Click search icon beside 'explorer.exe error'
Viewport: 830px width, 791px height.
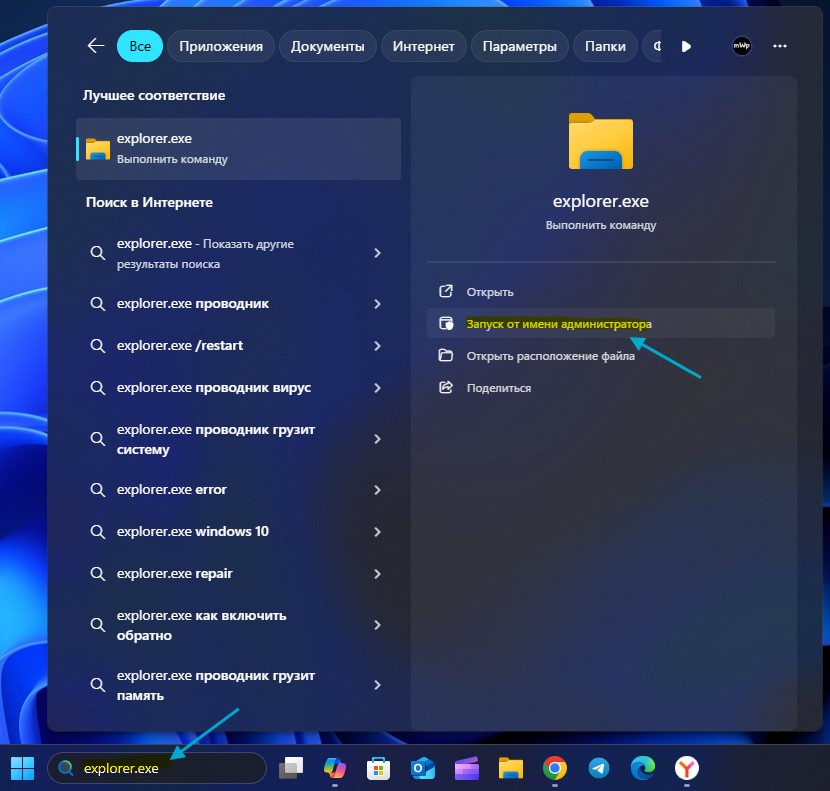point(97,490)
